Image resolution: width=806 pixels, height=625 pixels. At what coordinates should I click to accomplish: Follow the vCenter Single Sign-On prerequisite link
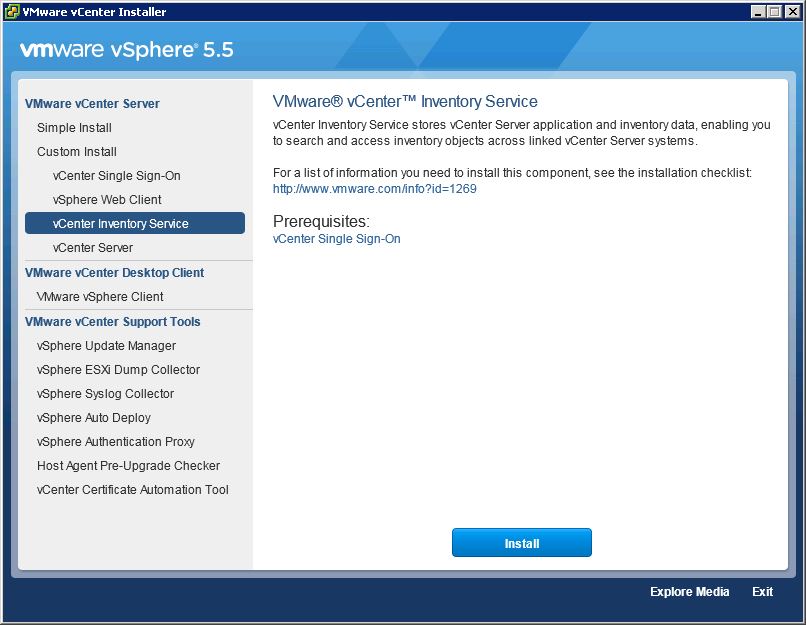(337, 239)
